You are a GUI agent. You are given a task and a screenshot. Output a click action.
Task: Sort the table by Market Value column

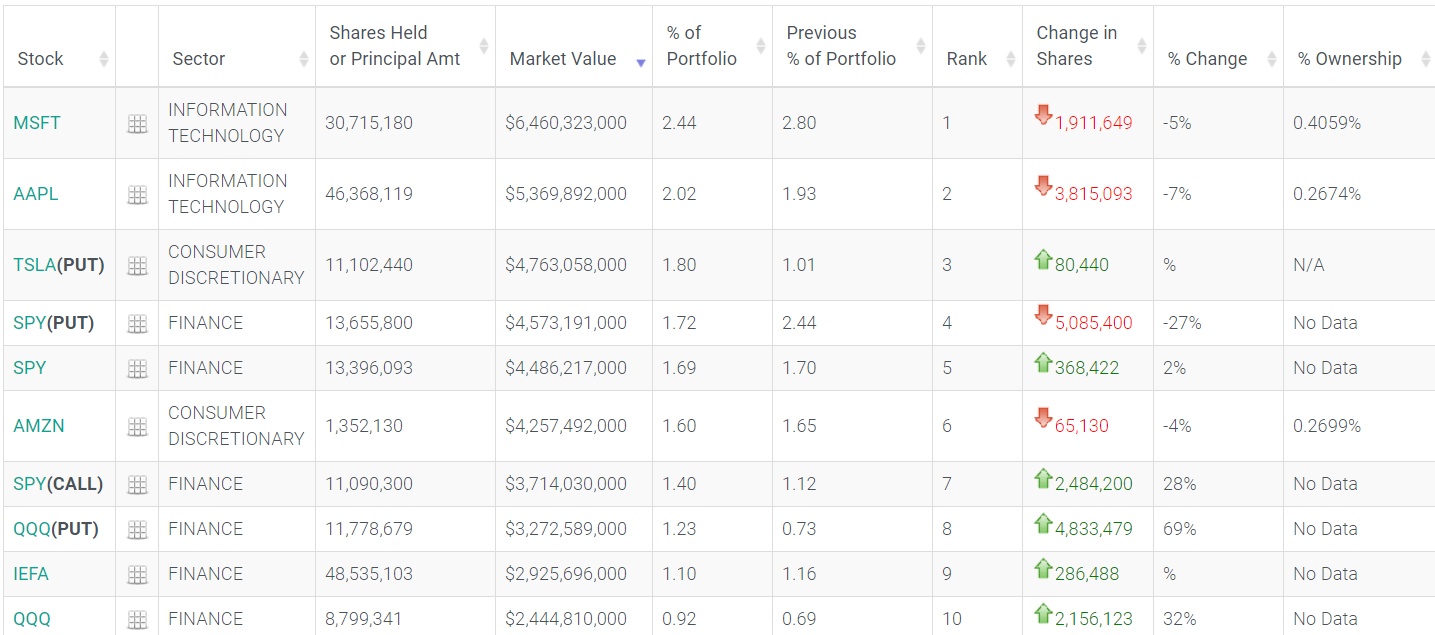click(x=563, y=59)
